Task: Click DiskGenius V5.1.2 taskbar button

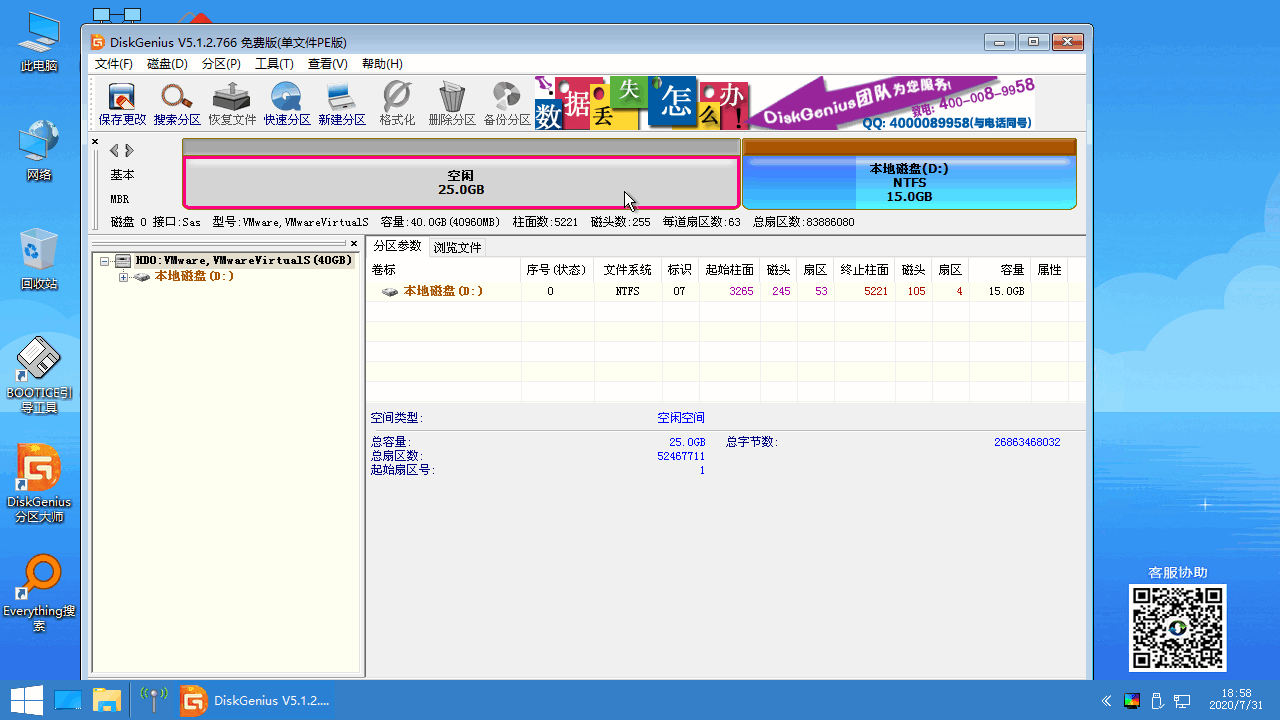Action: pos(254,700)
